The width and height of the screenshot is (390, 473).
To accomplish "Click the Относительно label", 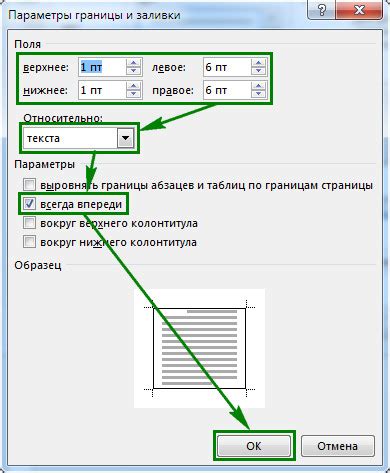I will click(63, 118).
